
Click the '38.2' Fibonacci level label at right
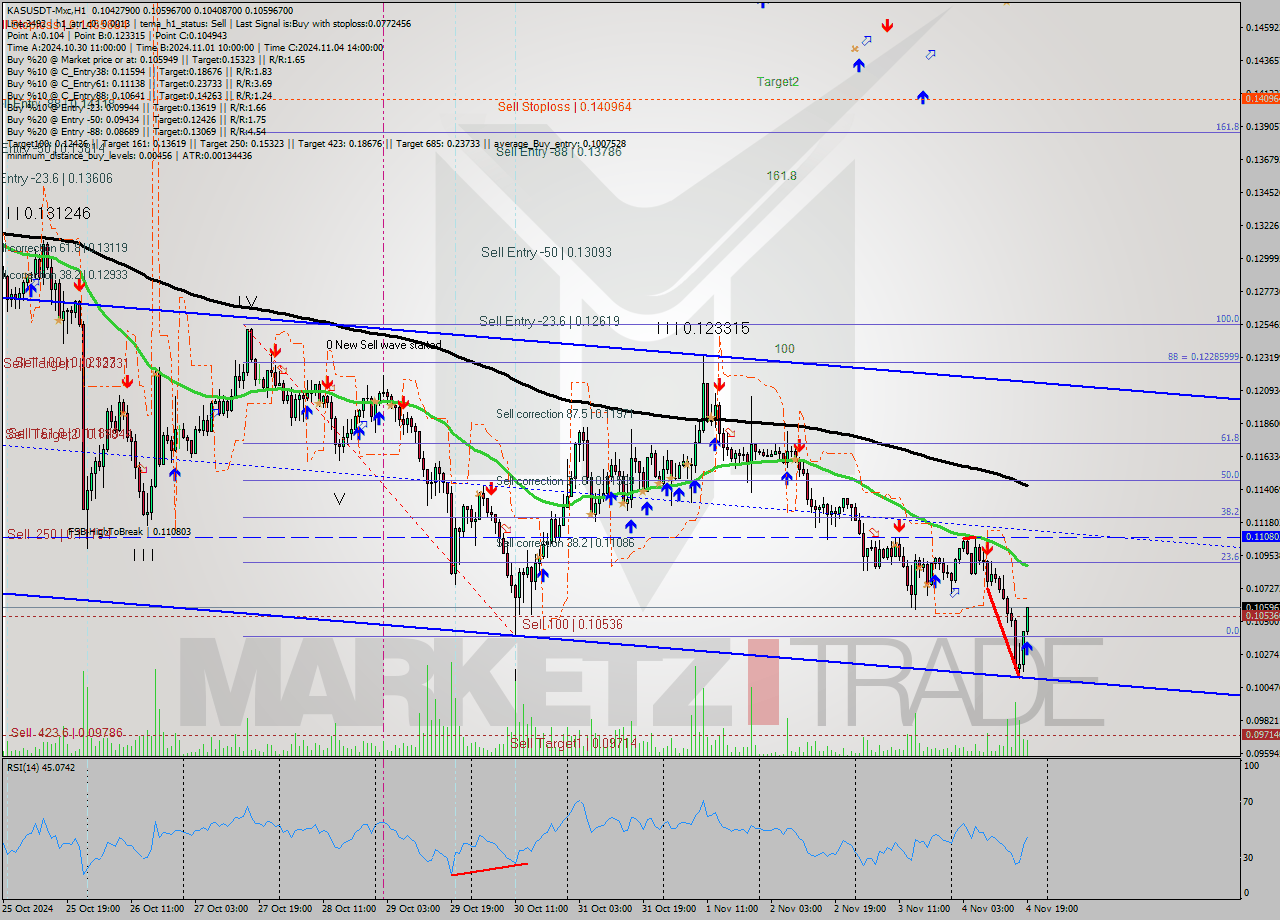(1229, 511)
